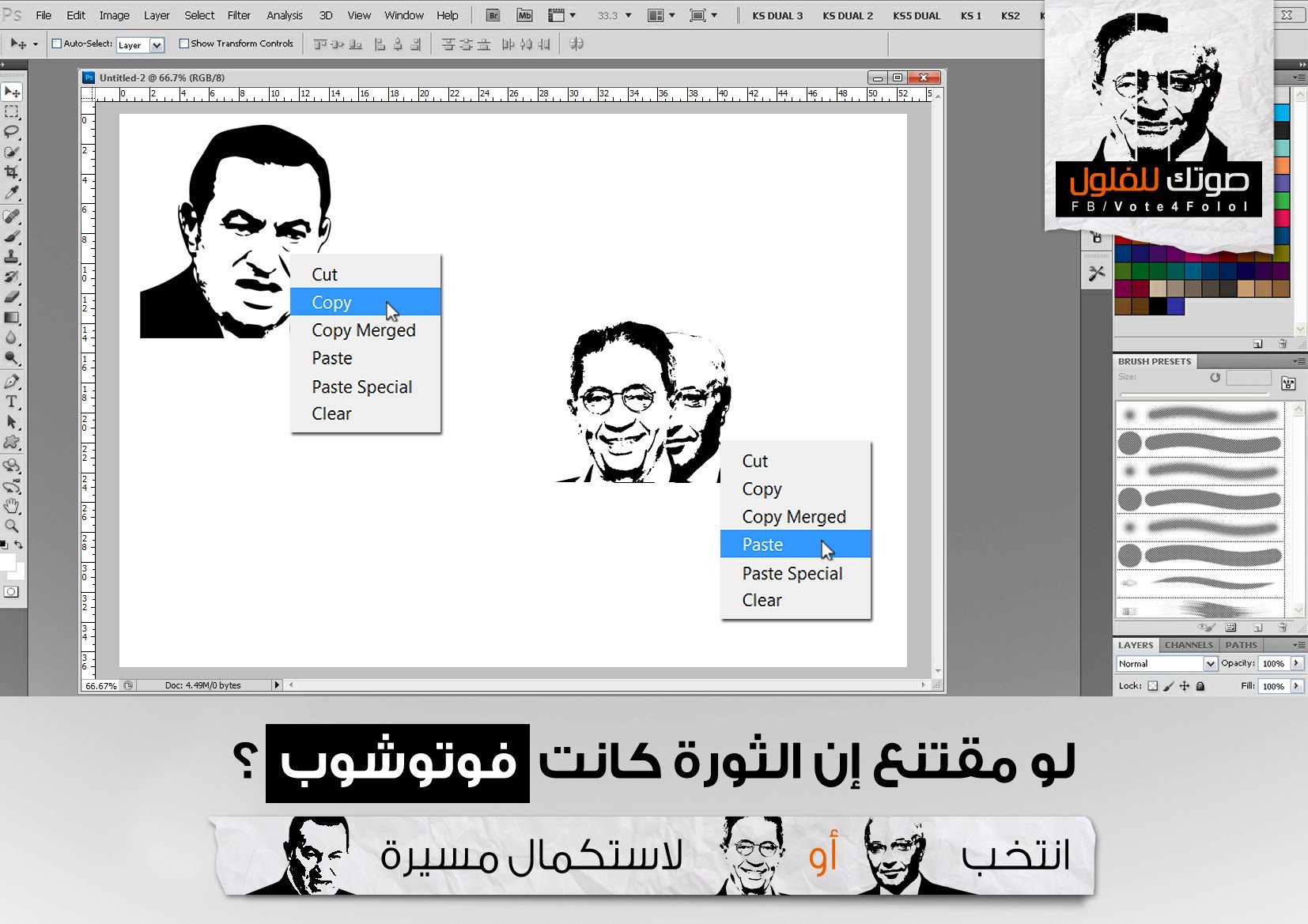Click the default colors mini icon
Image resolution: width=1308 pixels, height=924 pixels.
tap(4, 545)
